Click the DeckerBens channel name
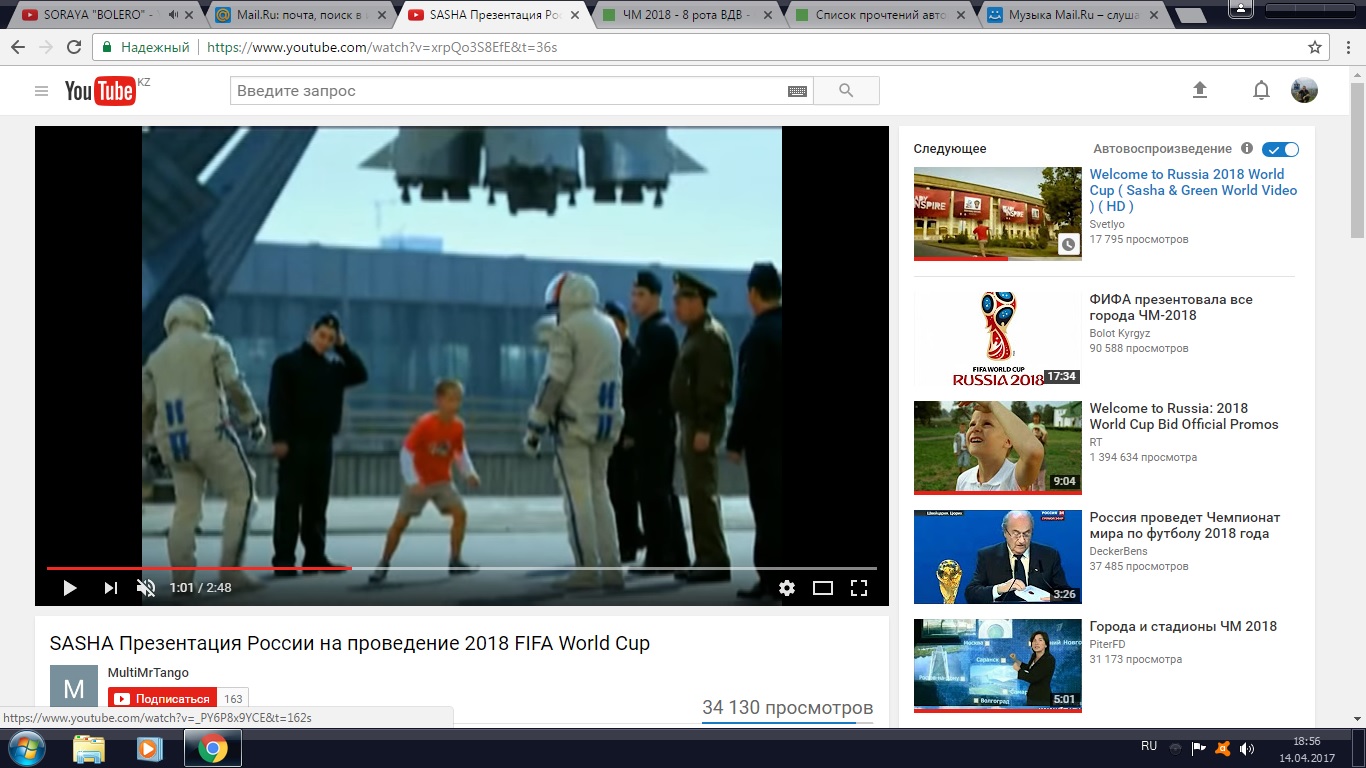The height and width of the screenshot is (768, 1366). (x=1118, y=551)
